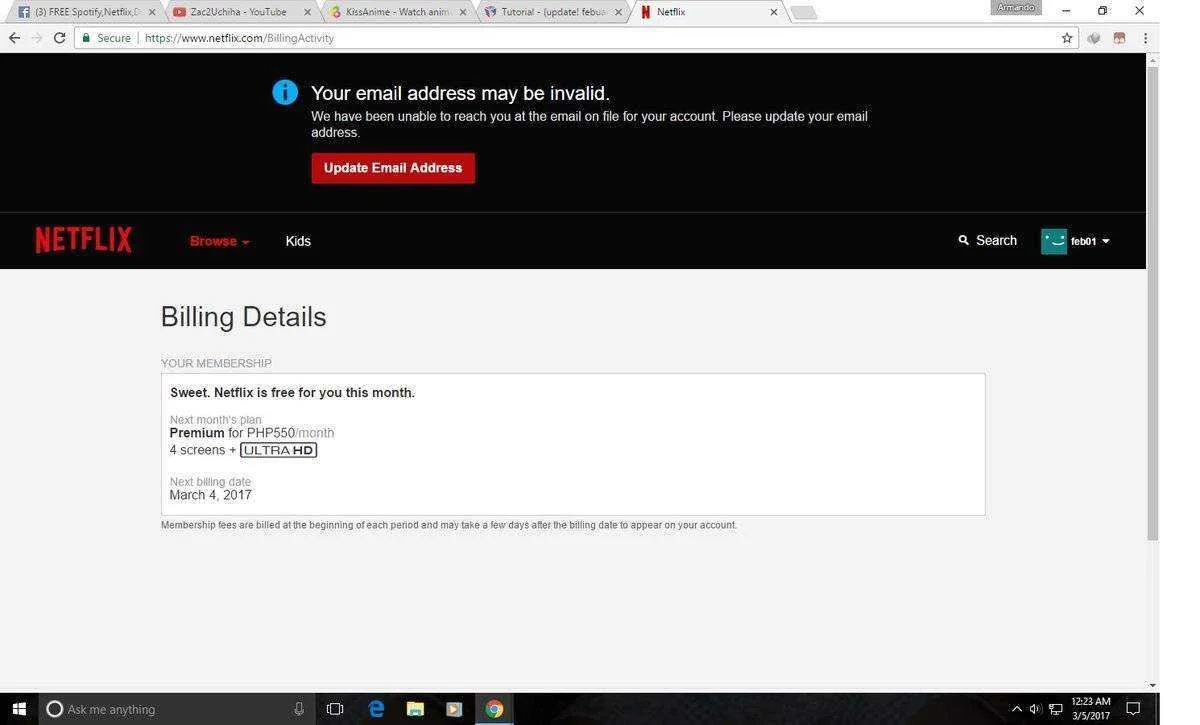Click the Secure padlock site info
Image resolution: width=1200 pixels, height=725 pixels.
(106, 38)
